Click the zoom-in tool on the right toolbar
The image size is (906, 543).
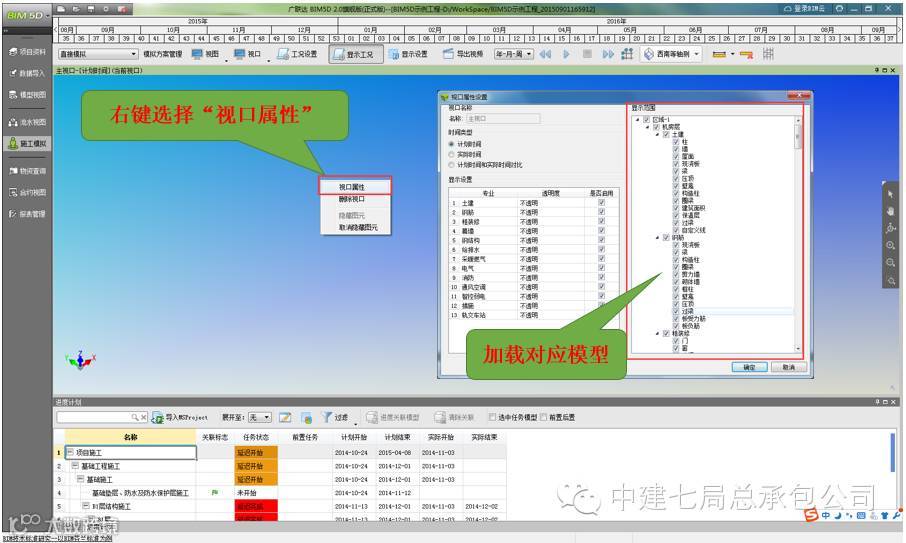coord(890,246)
